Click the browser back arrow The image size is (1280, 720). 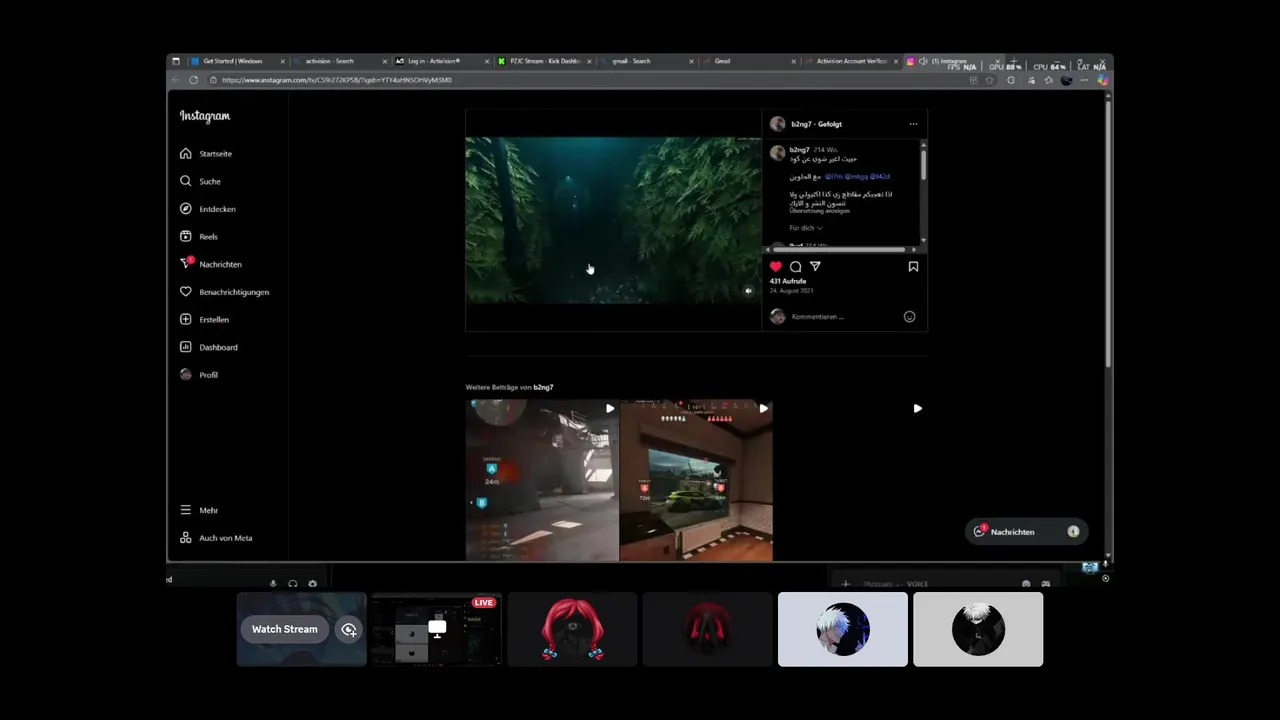176,80
